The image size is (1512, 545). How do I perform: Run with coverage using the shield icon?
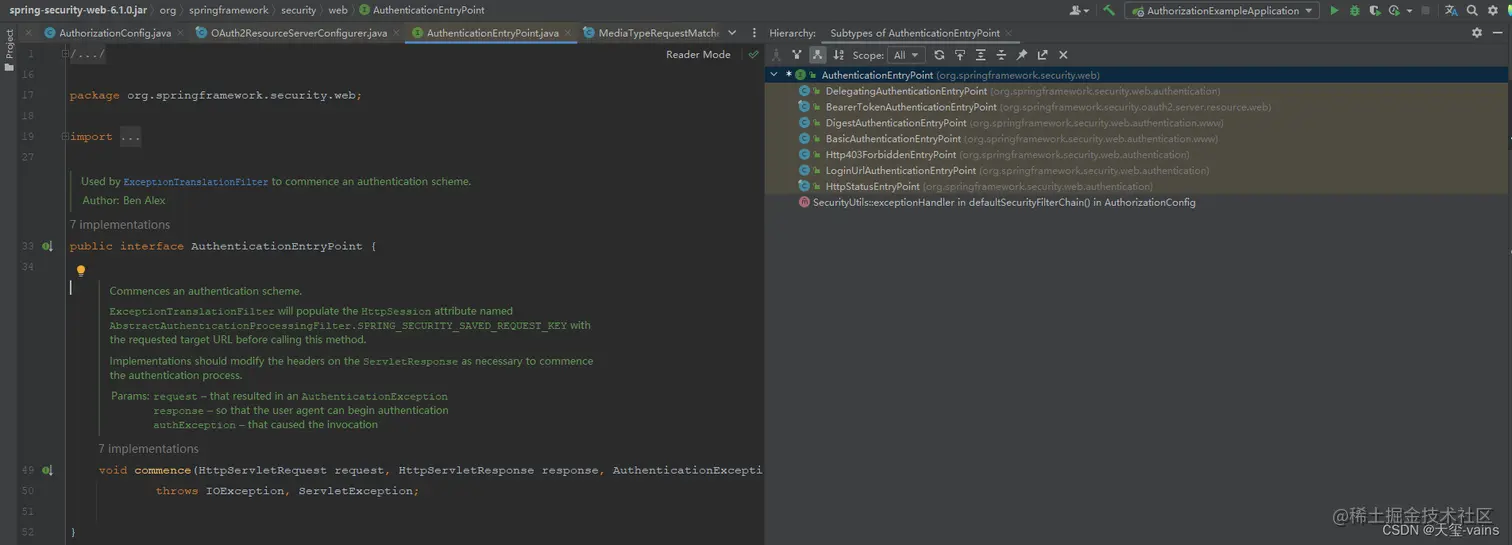[1375, 11]
